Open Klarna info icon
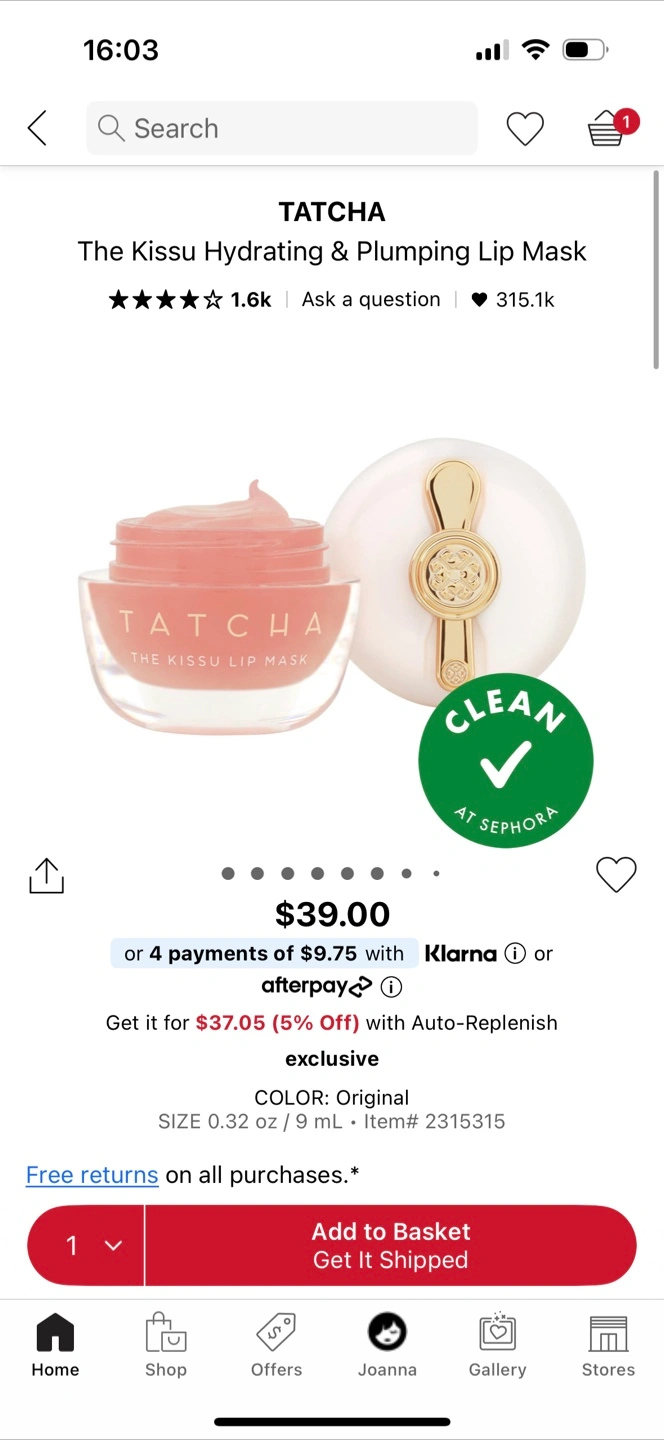The height and width of the screenshot is (1440, 664). point(515,953)
